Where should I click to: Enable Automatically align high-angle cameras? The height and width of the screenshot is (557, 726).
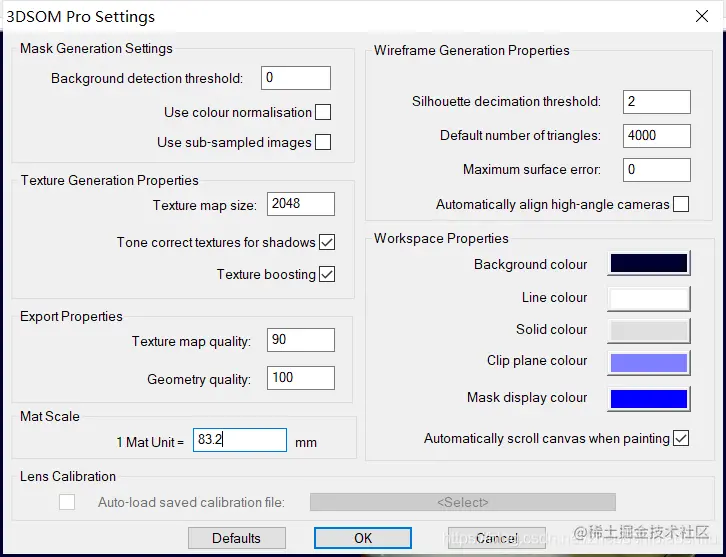point(681,204)
